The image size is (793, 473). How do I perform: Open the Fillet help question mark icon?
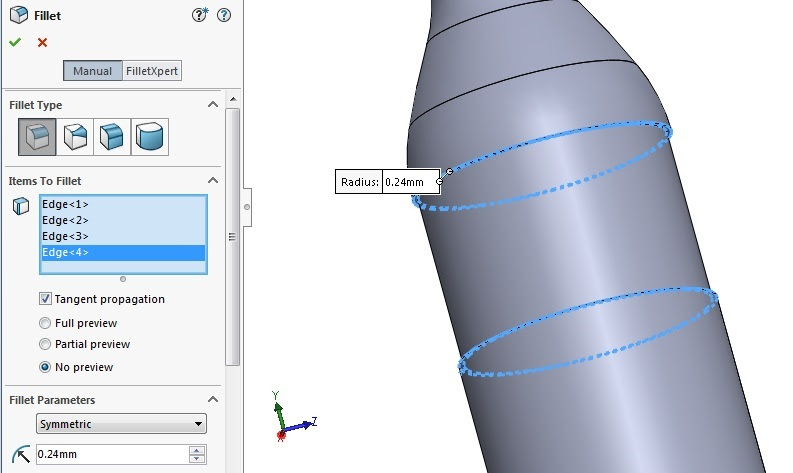(224, 15)
